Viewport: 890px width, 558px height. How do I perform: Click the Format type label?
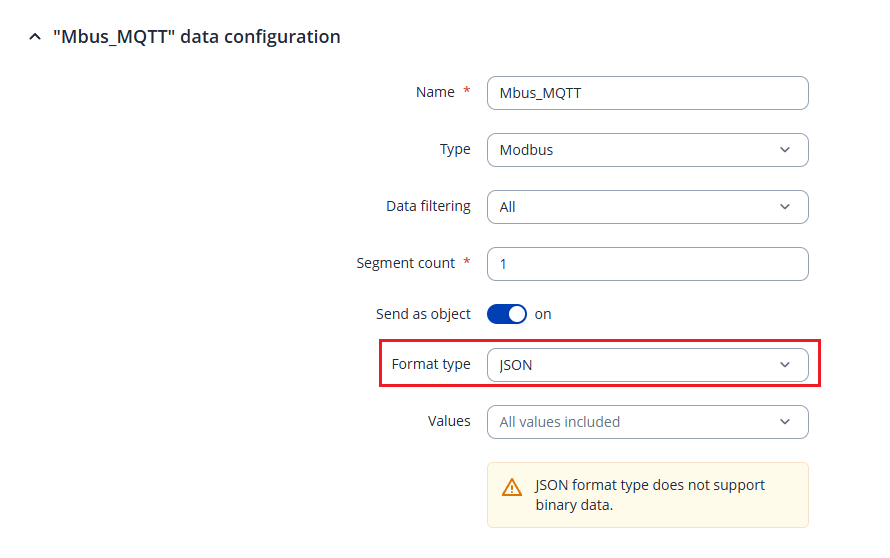click(x=431, y=364)
